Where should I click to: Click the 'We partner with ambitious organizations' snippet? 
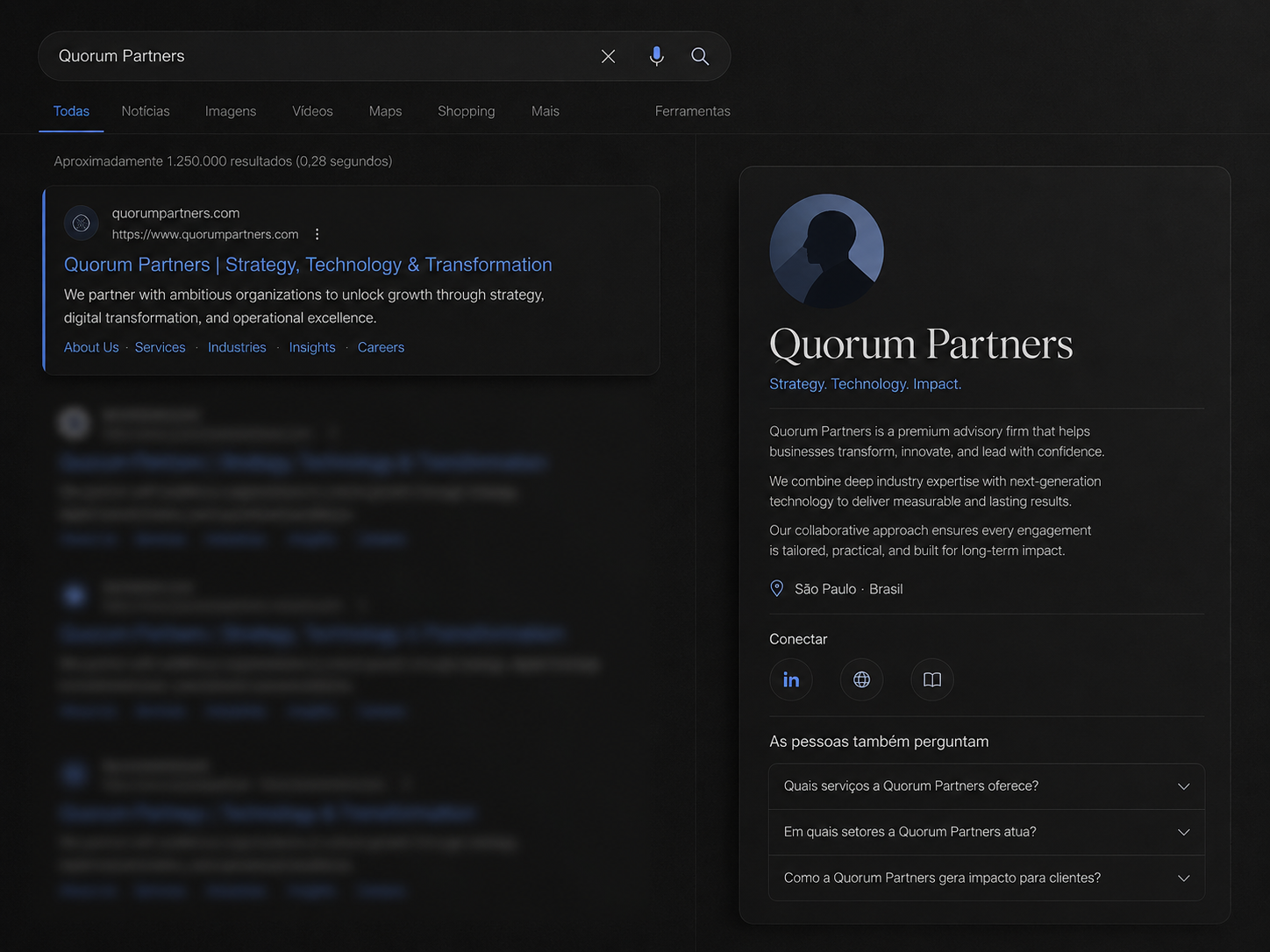(304, 306)
